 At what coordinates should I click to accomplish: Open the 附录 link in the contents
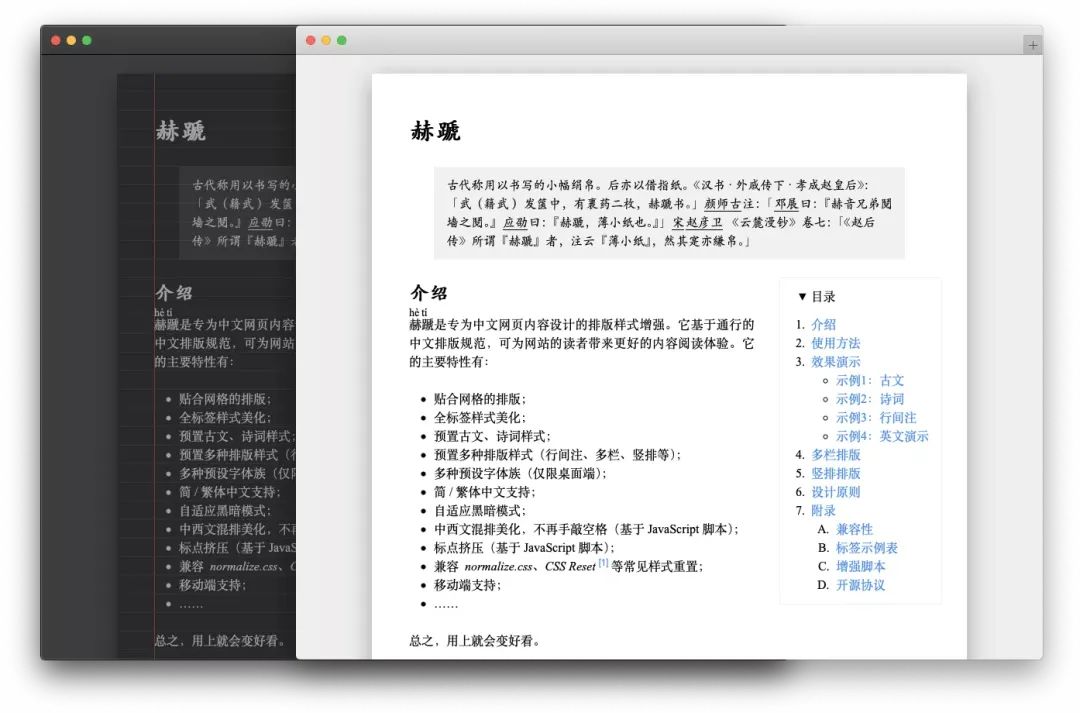click(823, 510)
